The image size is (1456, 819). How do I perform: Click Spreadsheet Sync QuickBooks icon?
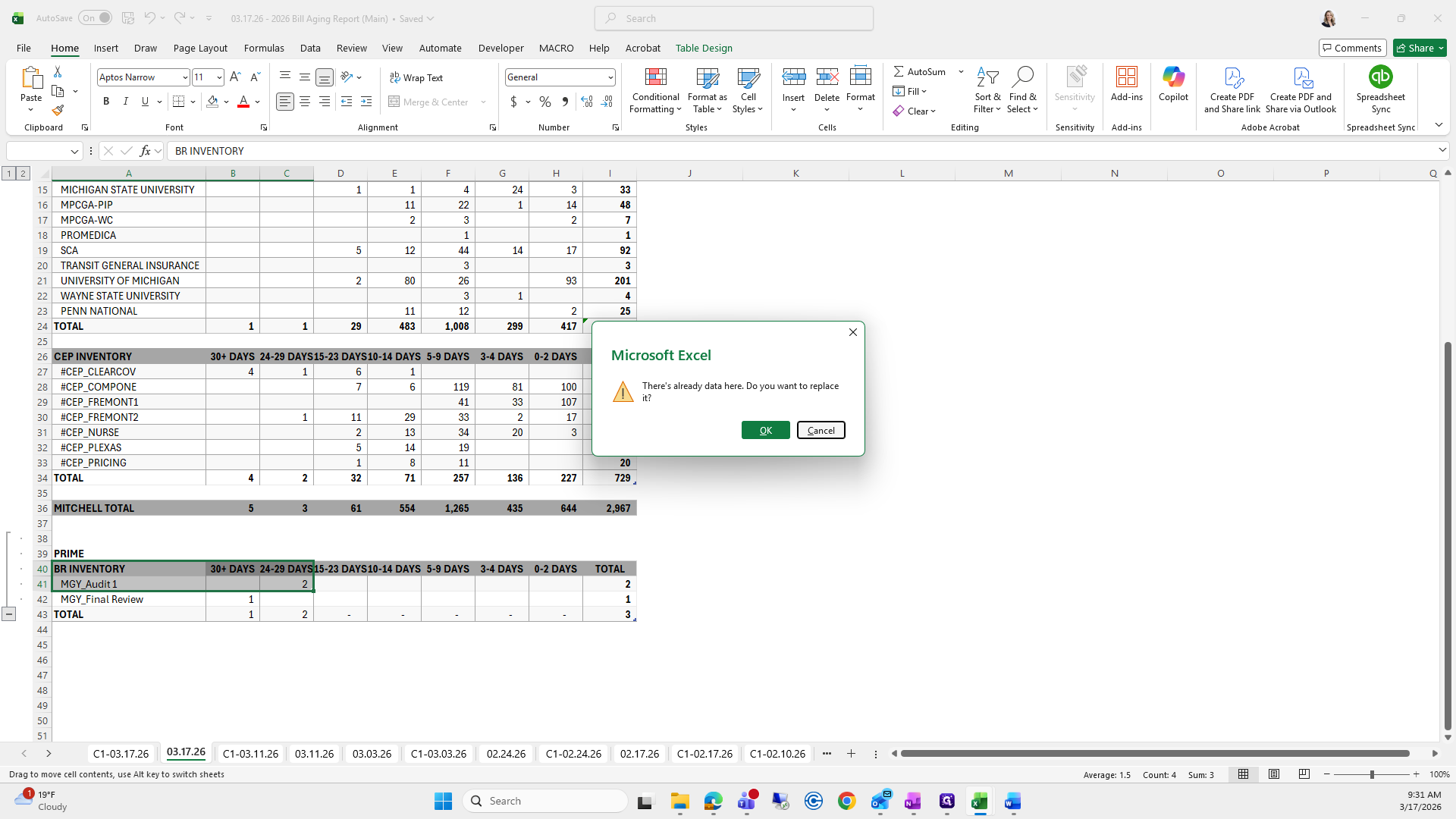(1380, 77)
